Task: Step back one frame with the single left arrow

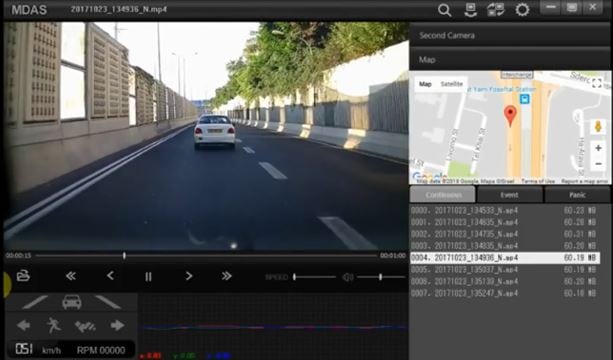Action: 111,276
